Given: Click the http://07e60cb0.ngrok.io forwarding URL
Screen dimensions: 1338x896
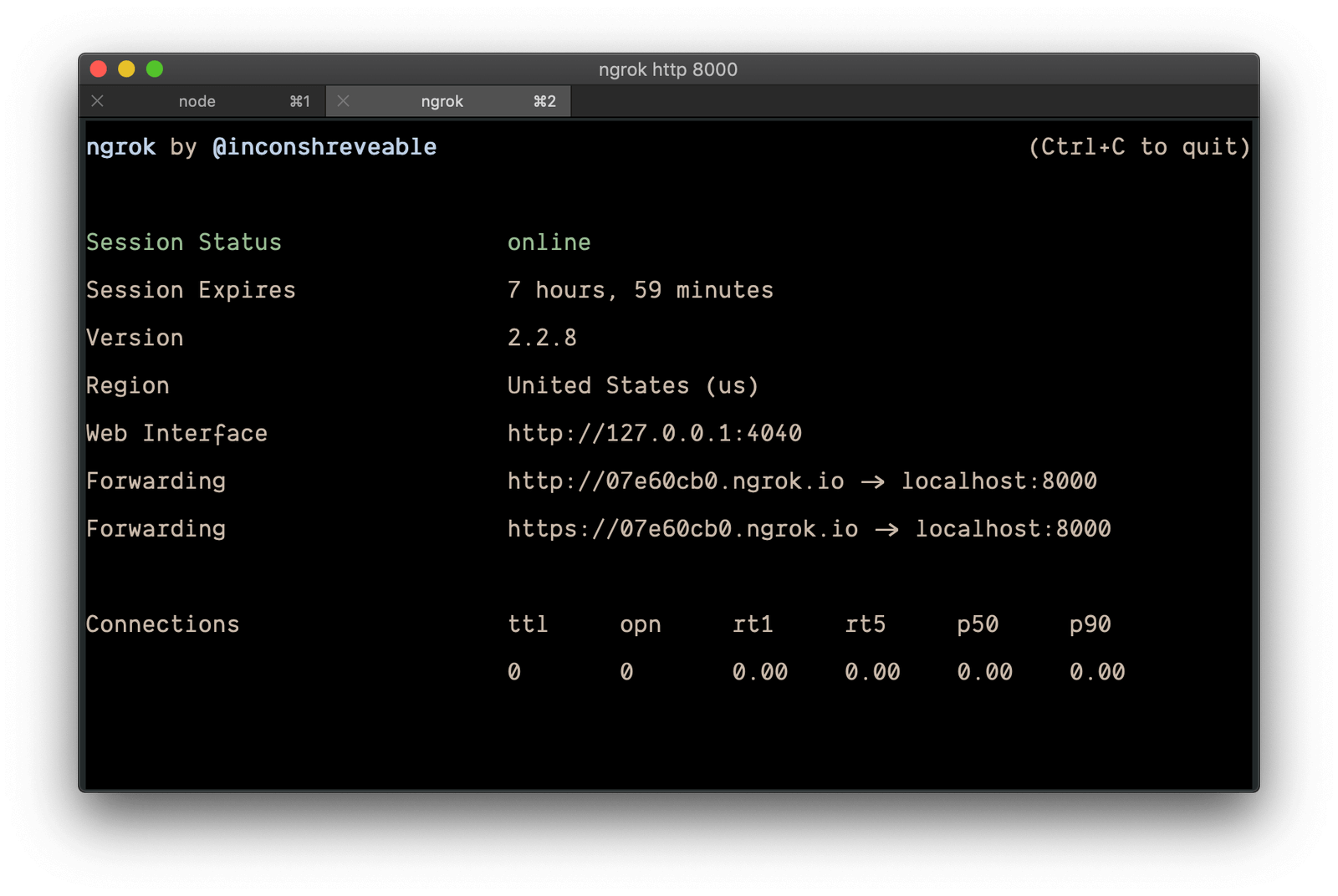Looking at the screenshot, I should (676, 481).
